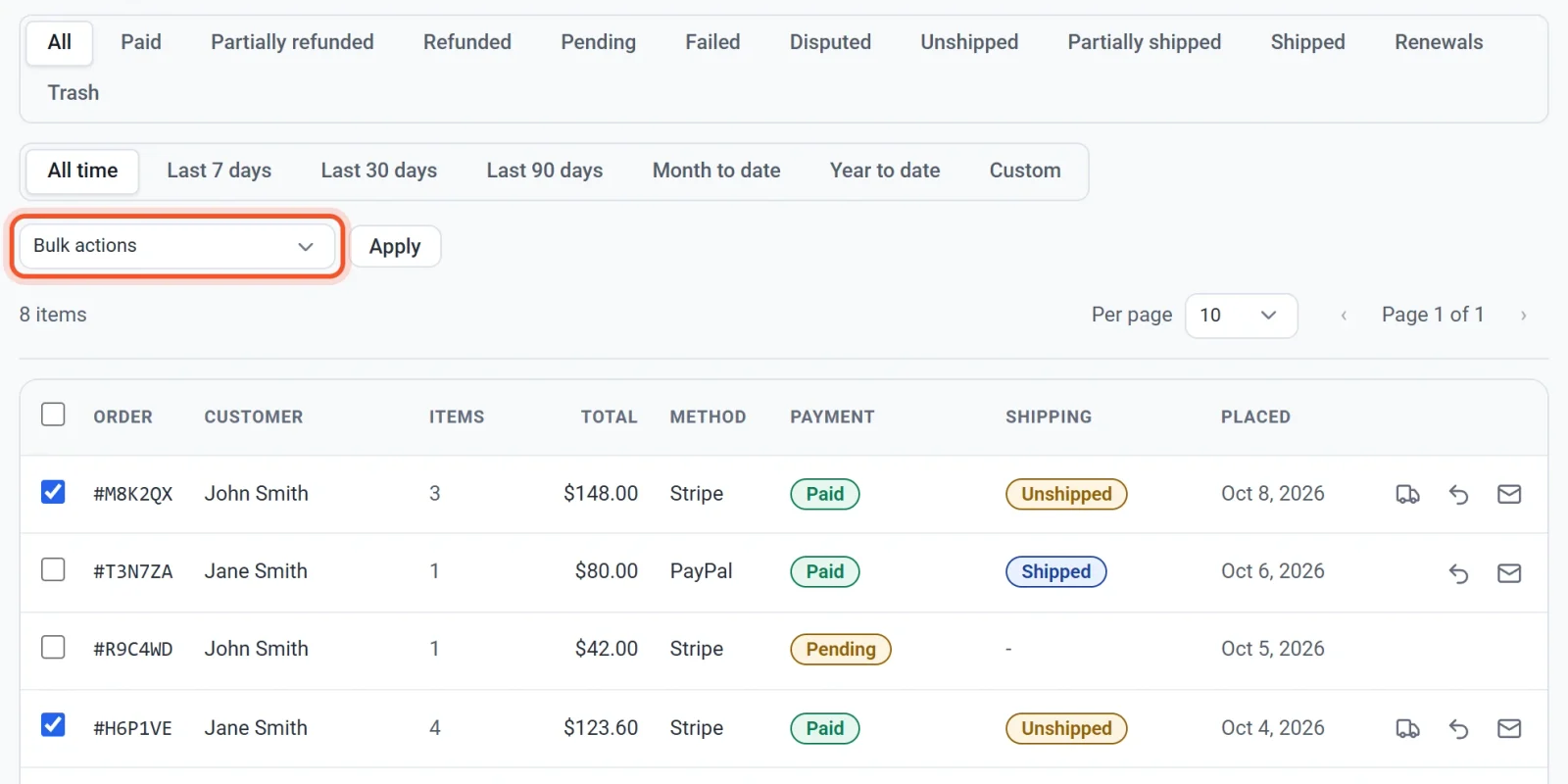This screenshot has width=1568, height=784.
Task: Show Pending orders tab
Action: point(598,42)
